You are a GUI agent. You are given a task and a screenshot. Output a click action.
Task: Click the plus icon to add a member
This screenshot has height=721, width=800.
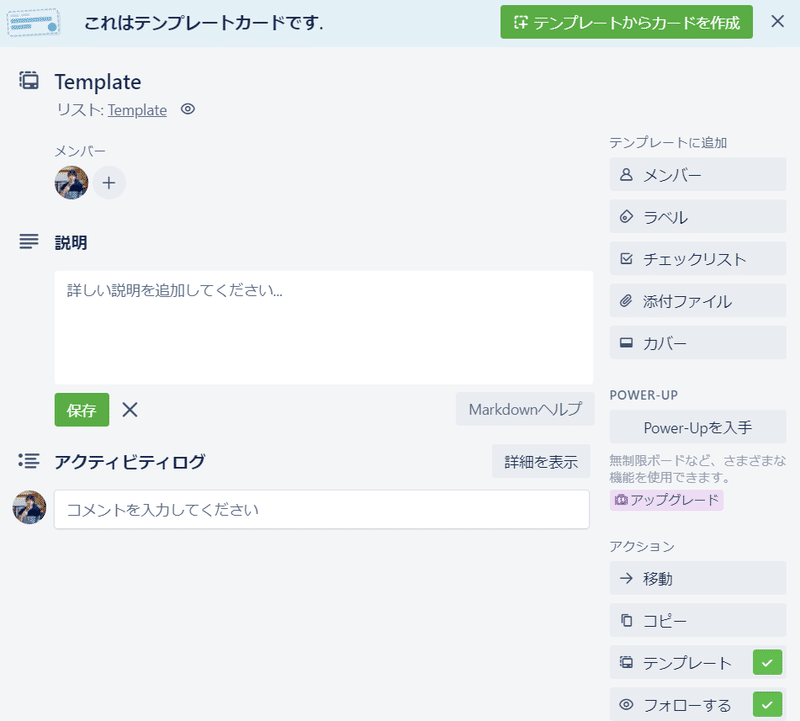(x=109, y=183)
